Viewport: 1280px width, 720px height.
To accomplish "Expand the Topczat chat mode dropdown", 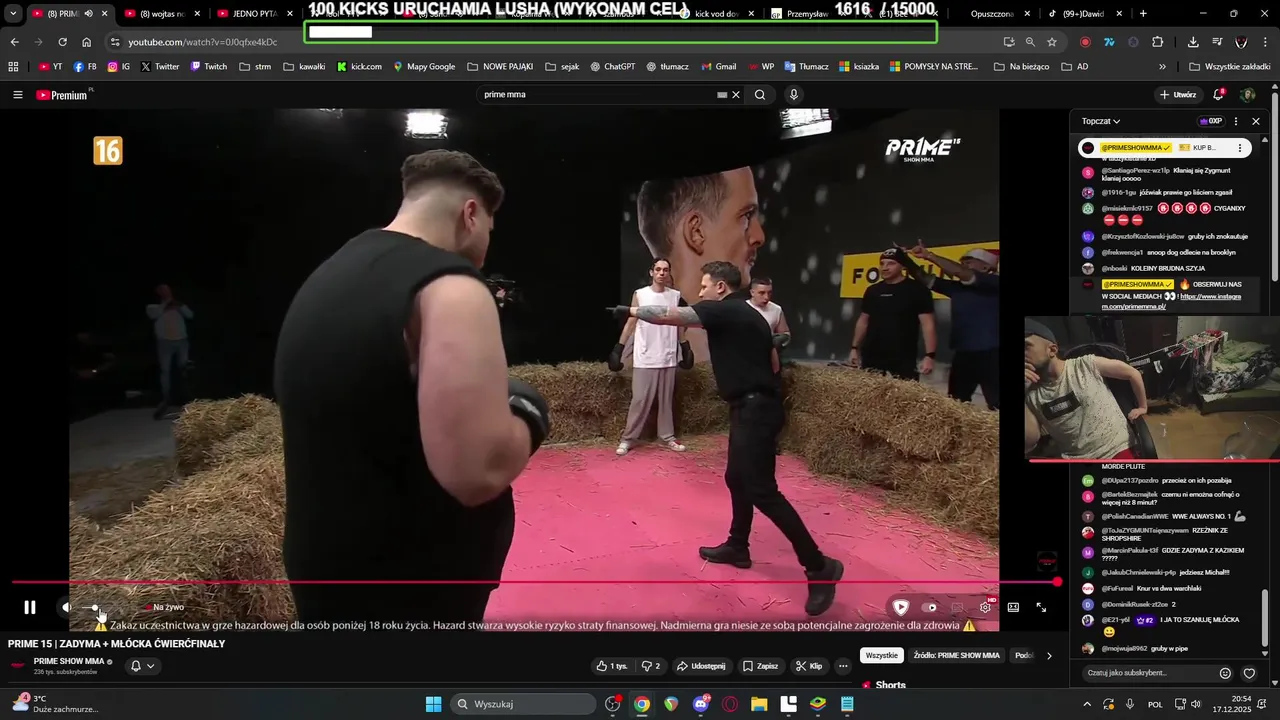I will click(1100, 121).
